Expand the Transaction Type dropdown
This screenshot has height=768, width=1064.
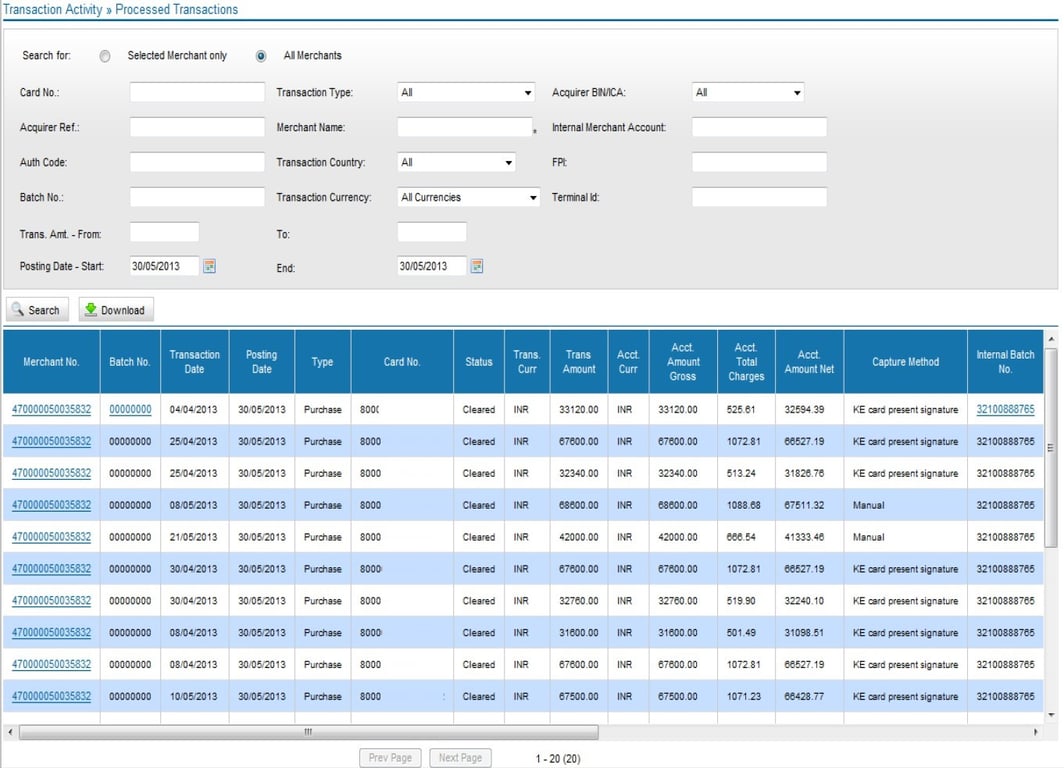(x=466, y=93)
